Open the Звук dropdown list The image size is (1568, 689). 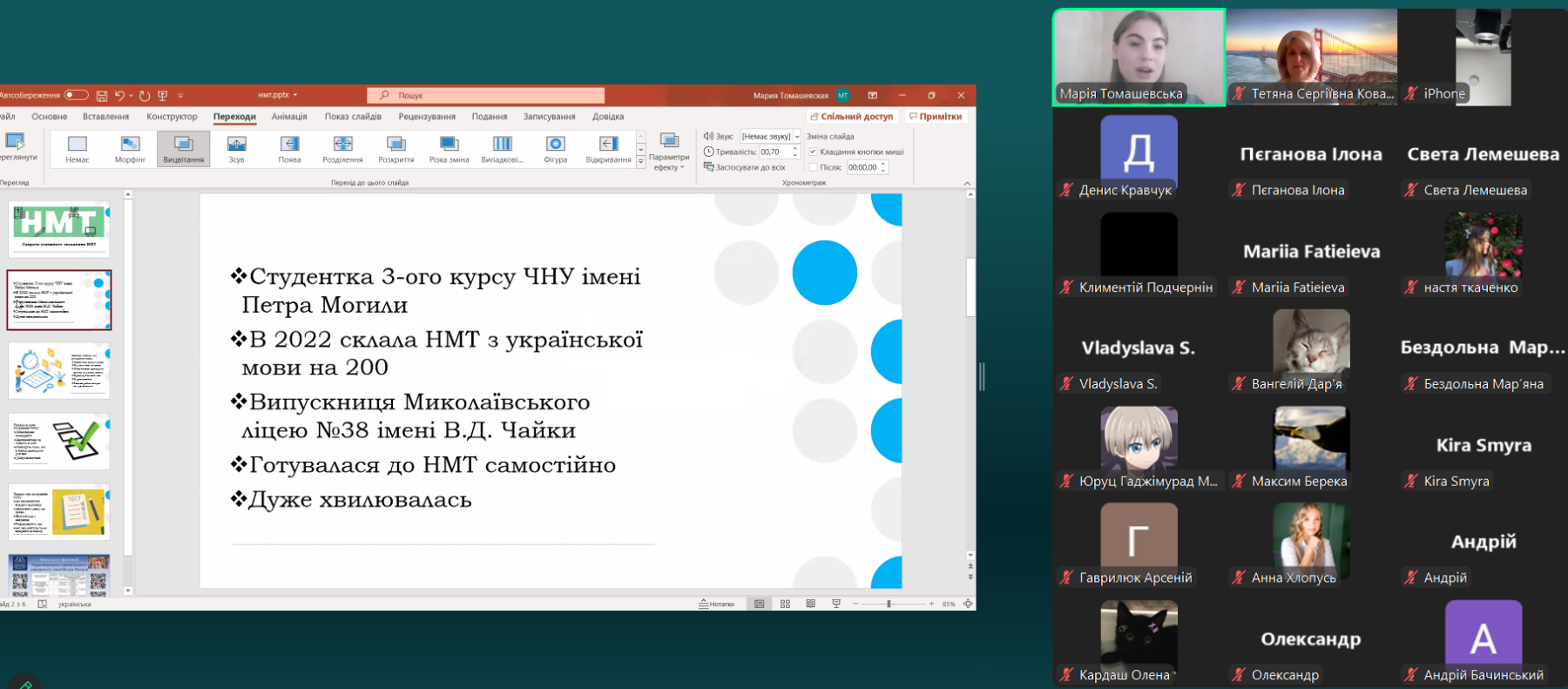tap(796, 137)
